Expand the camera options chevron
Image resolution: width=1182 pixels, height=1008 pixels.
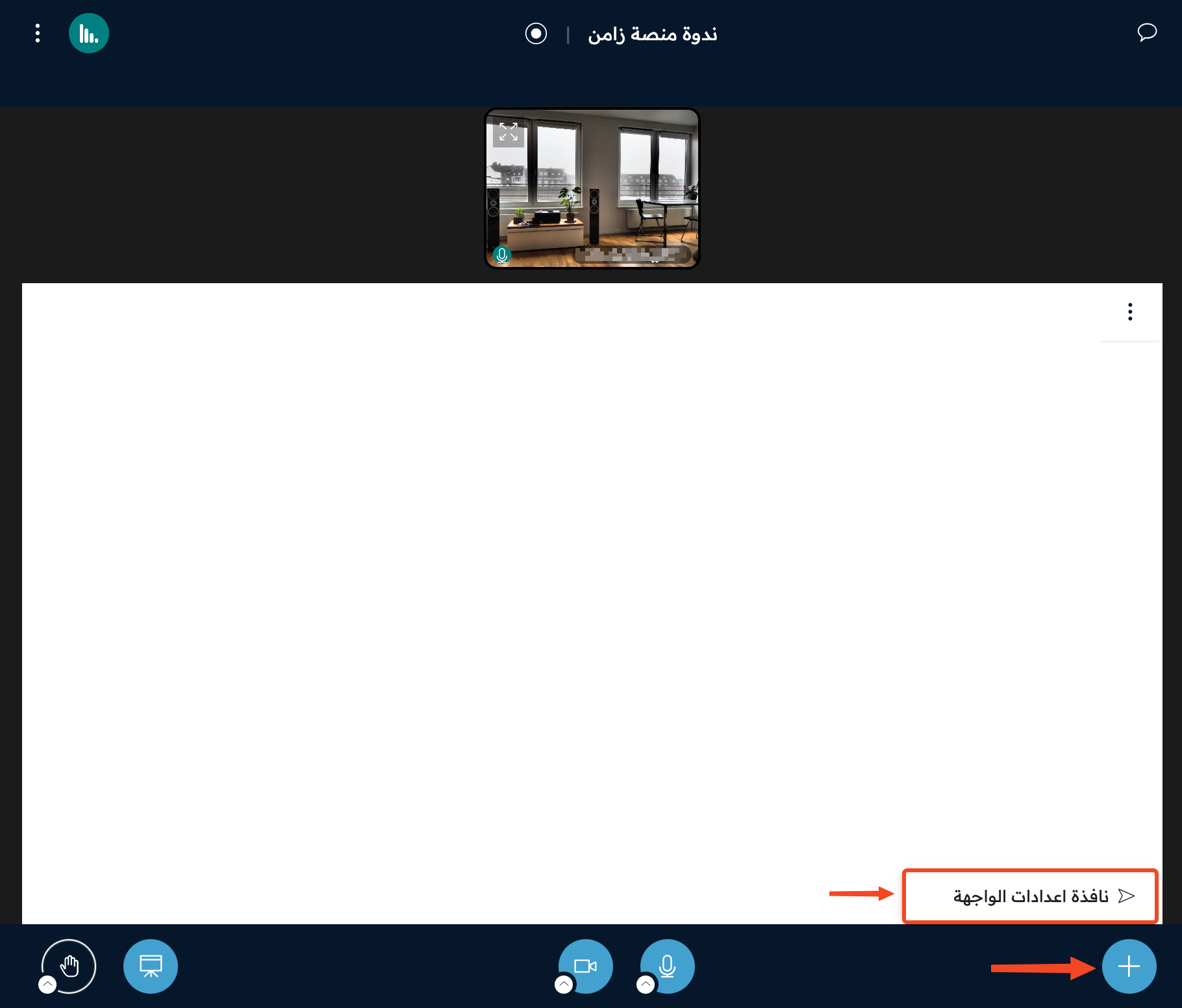click(564, 985)
